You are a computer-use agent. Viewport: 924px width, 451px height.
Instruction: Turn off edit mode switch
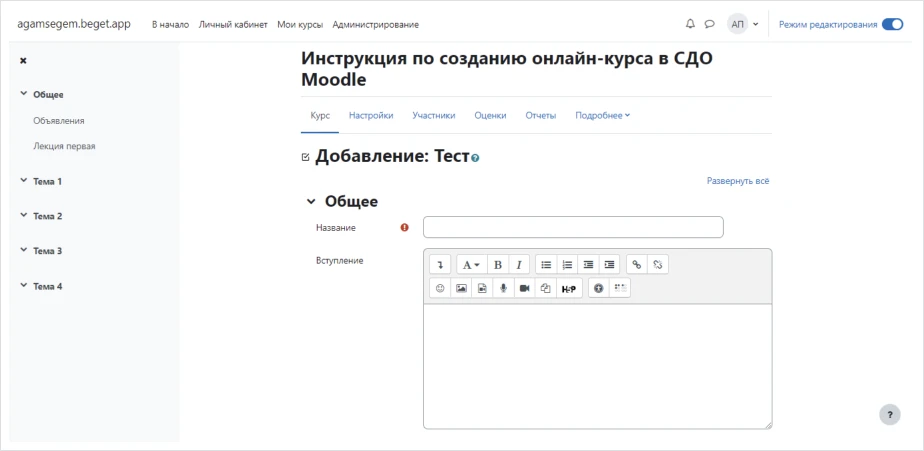point(892,24)
